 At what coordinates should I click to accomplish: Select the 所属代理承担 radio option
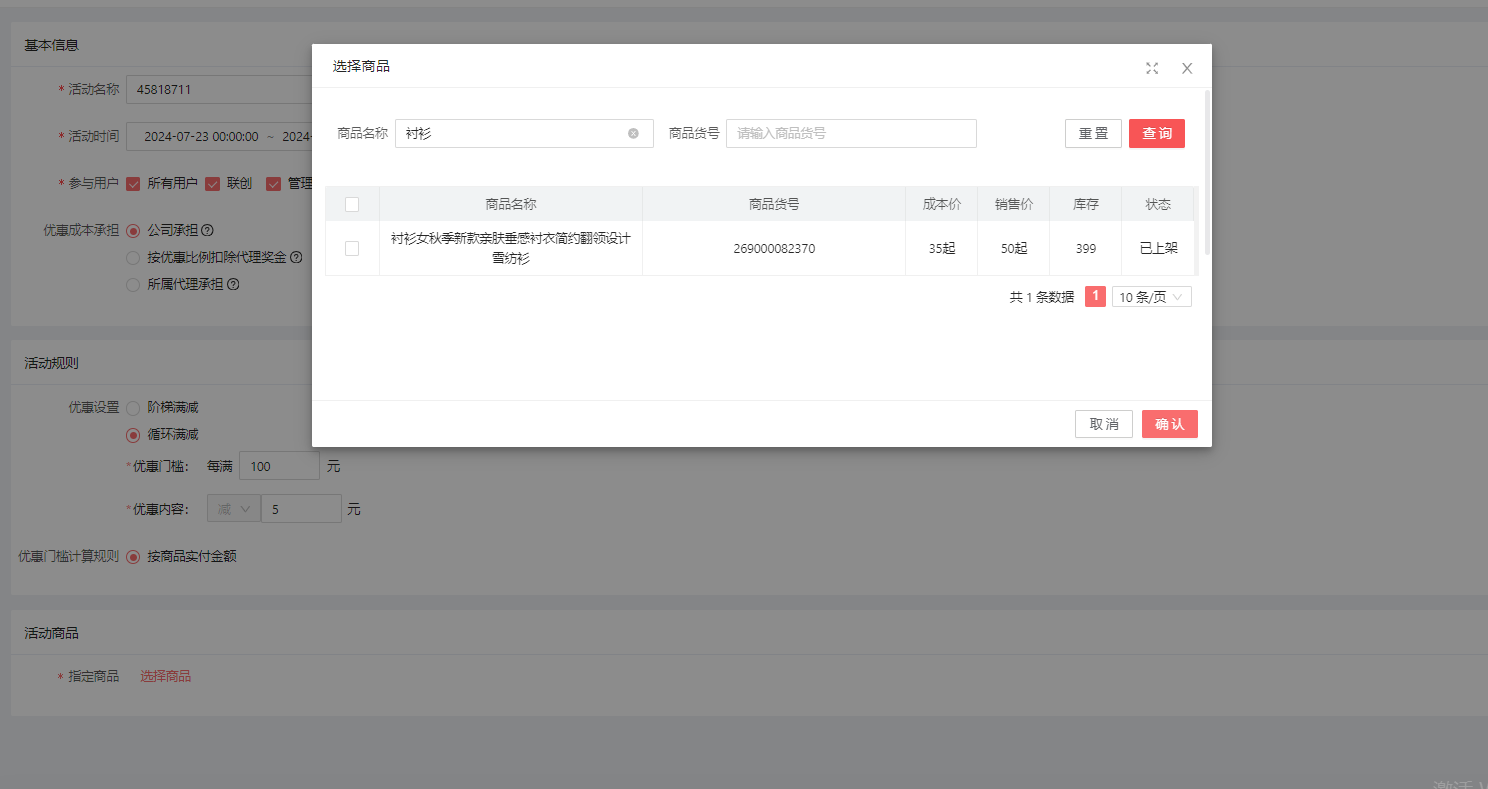tap(133, 284)
